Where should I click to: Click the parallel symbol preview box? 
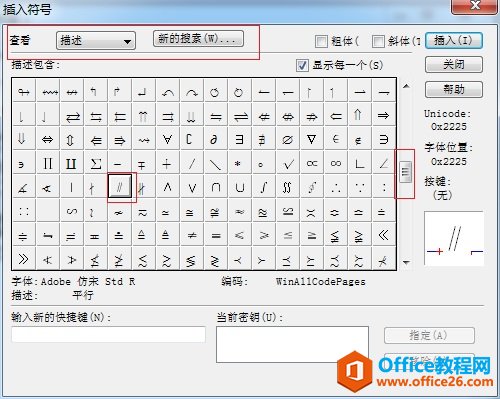454,238
